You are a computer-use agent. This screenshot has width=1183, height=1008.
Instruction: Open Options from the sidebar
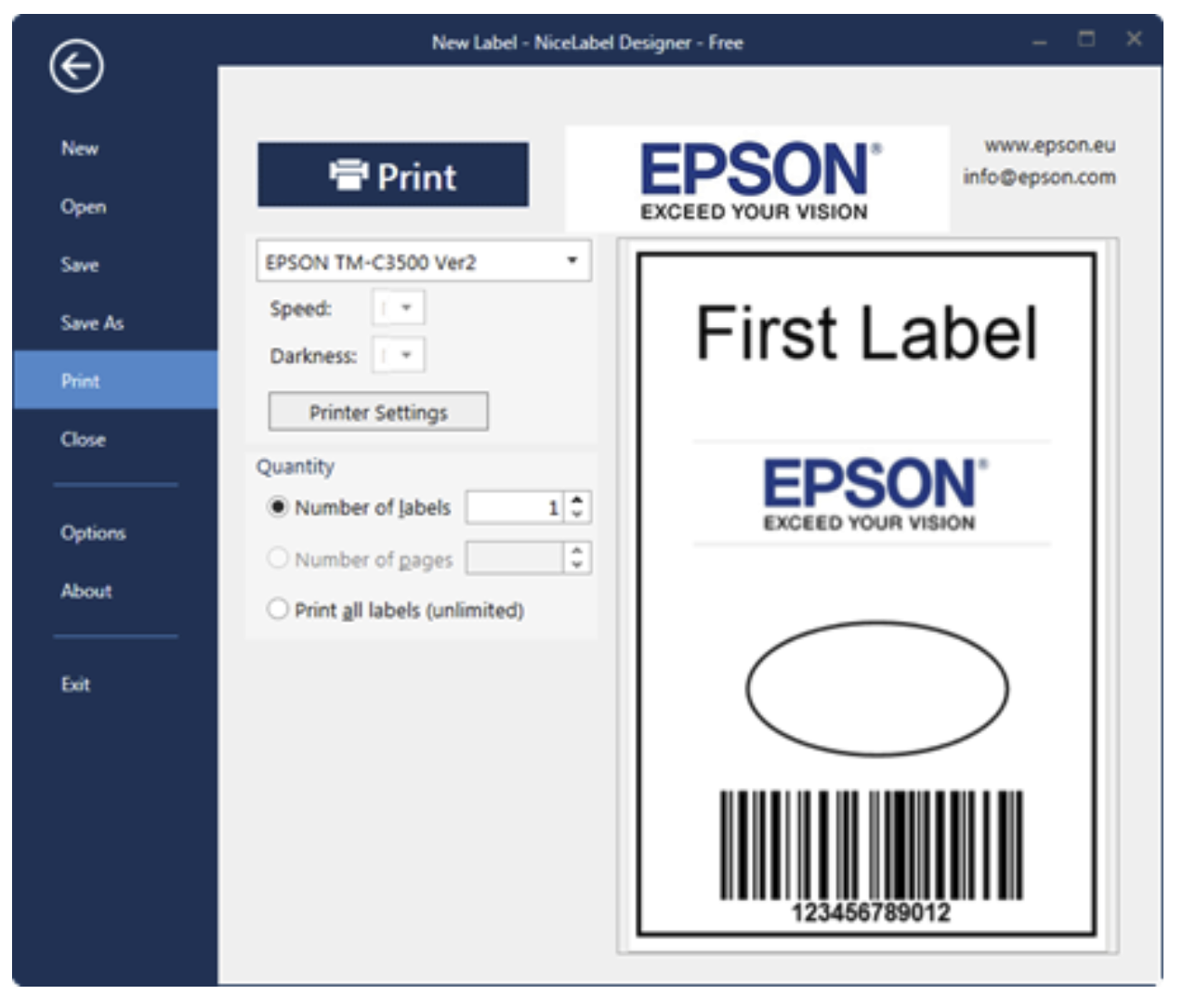(x=93, y=533)
